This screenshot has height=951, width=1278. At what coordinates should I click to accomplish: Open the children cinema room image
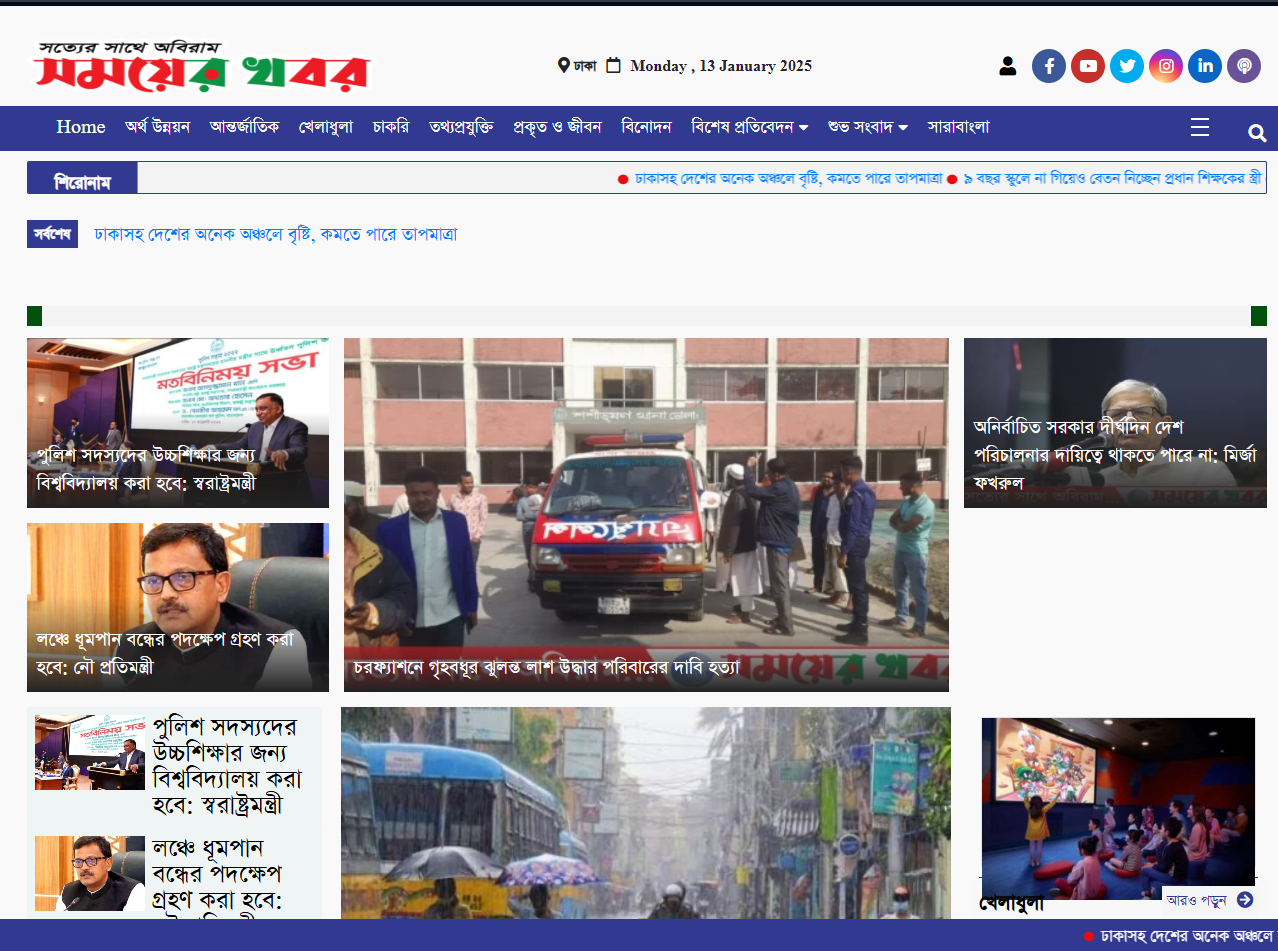[x=1118, y=808]
